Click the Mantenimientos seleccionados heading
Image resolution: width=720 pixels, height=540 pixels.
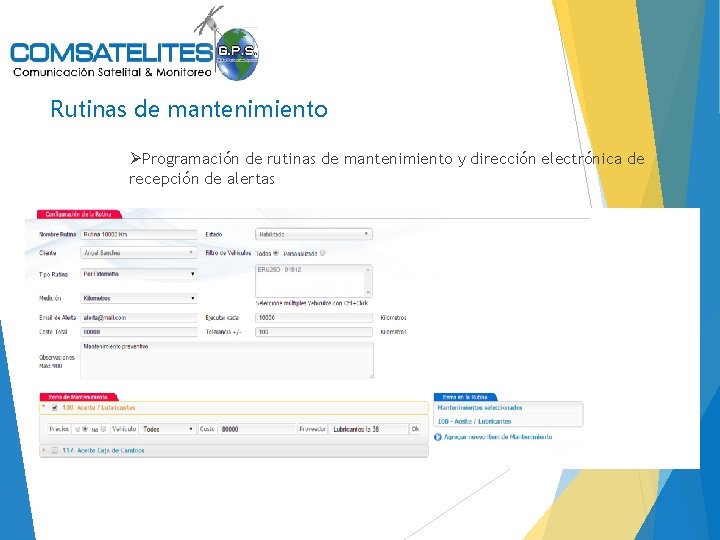[x=480, y=407]
